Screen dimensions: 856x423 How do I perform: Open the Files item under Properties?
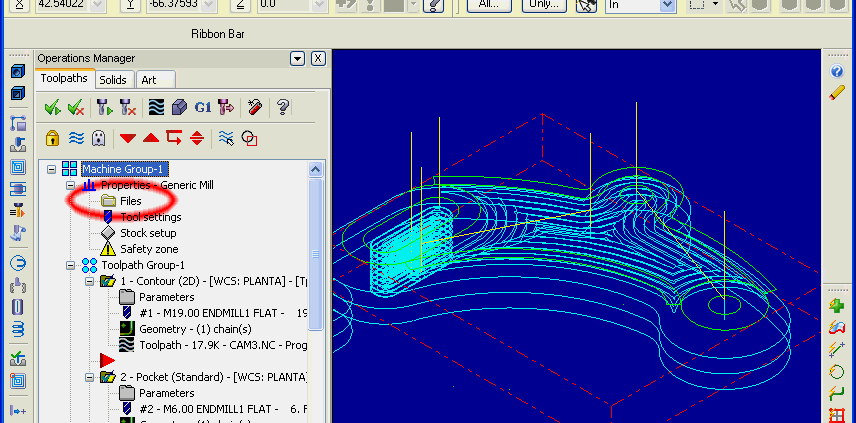(130, 201)
